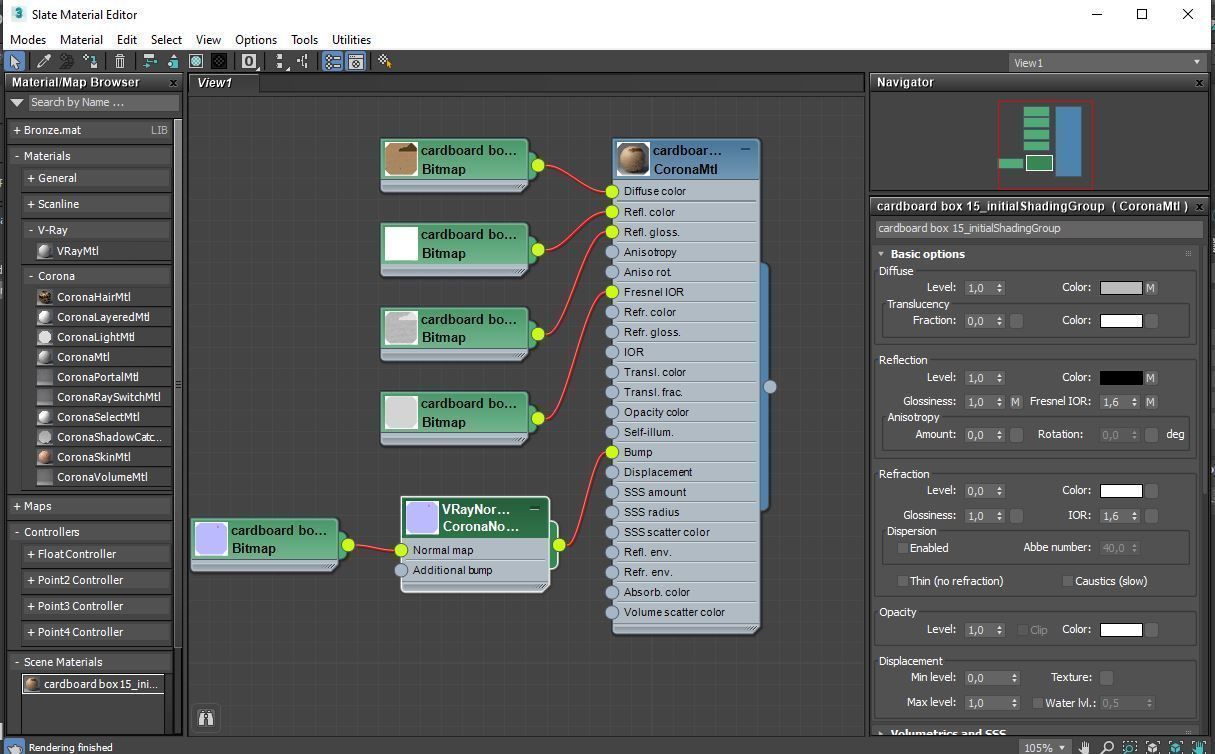Expand the Scanline group

(31, 204)
